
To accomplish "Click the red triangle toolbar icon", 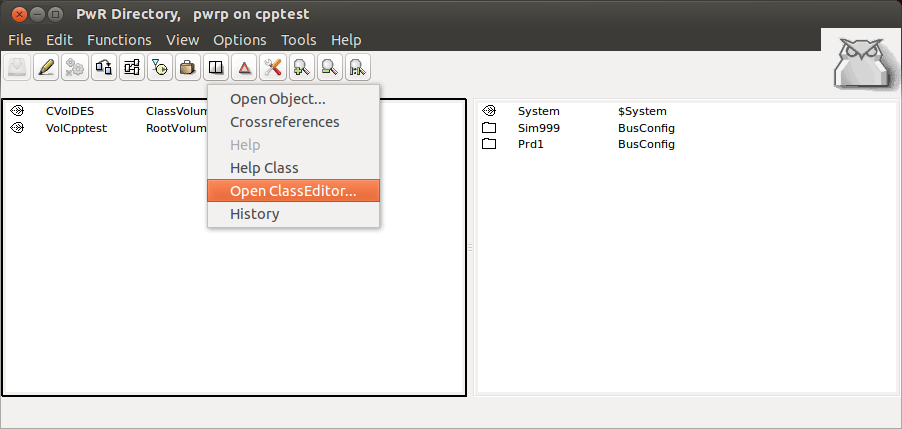I will point(244,68).
